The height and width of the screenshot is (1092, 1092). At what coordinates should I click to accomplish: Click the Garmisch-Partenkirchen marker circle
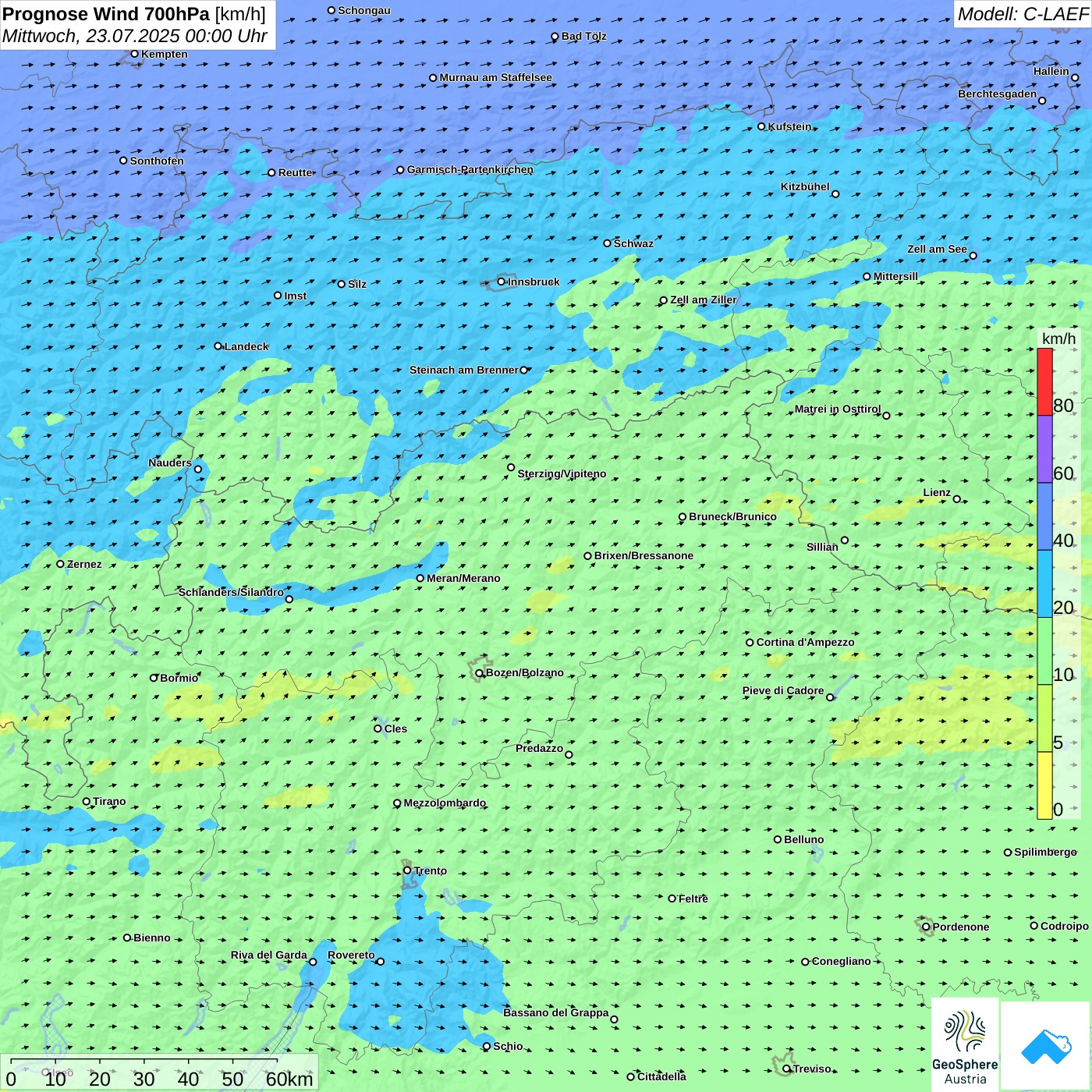click(x=401, y=170)
